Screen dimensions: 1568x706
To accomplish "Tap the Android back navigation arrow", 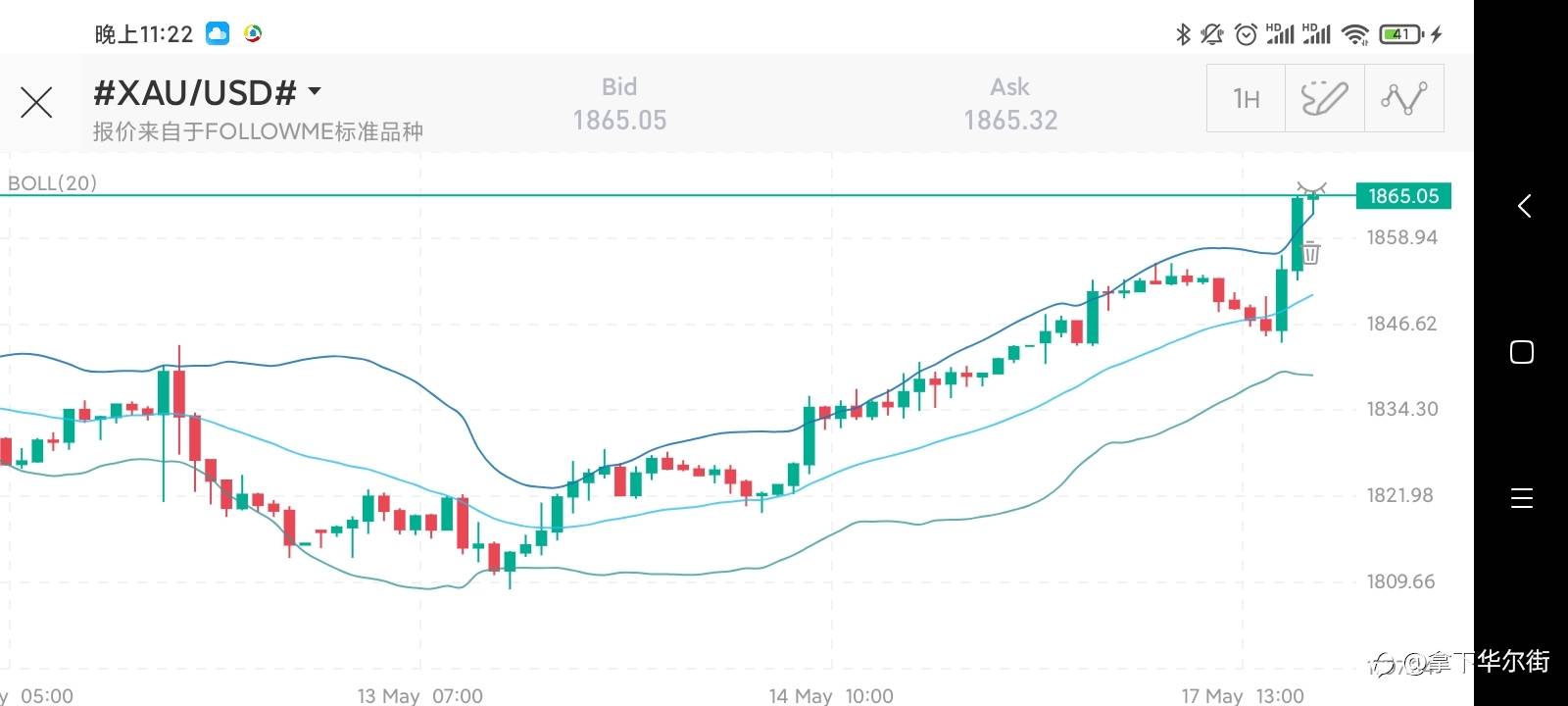I will coord(1524,206).
